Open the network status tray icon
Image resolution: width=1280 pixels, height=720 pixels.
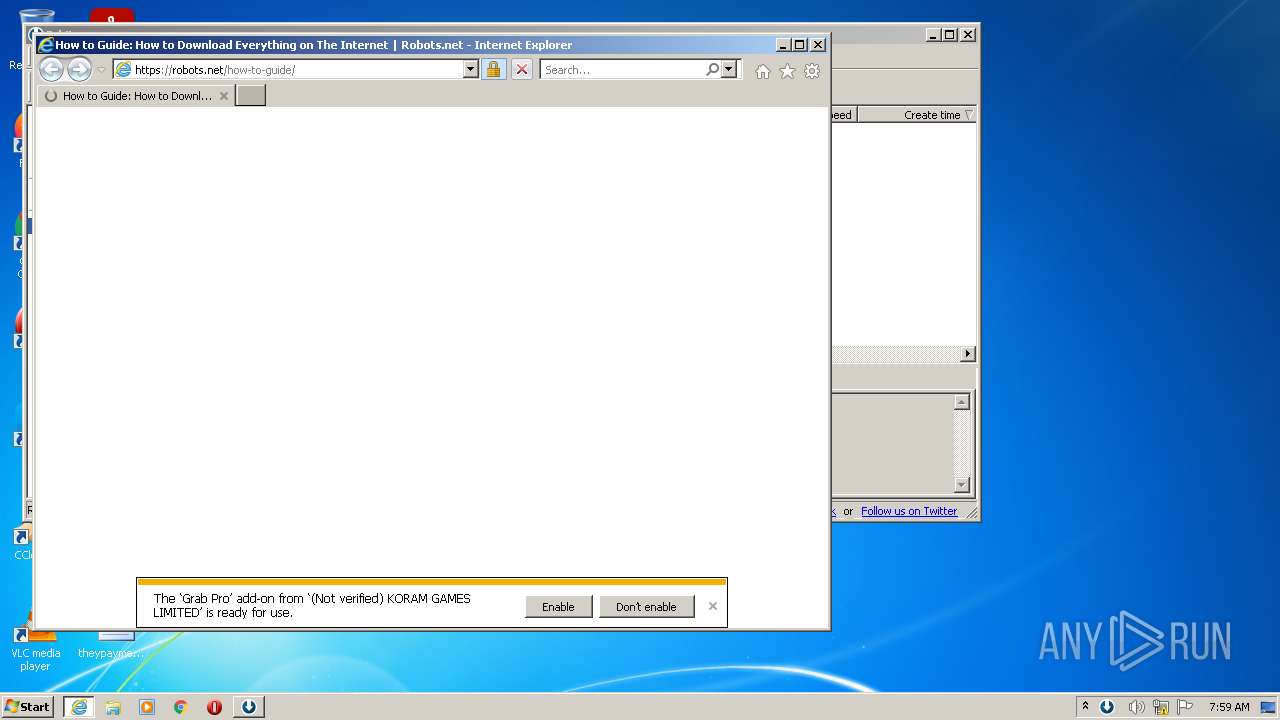(x=1161, y=707)
